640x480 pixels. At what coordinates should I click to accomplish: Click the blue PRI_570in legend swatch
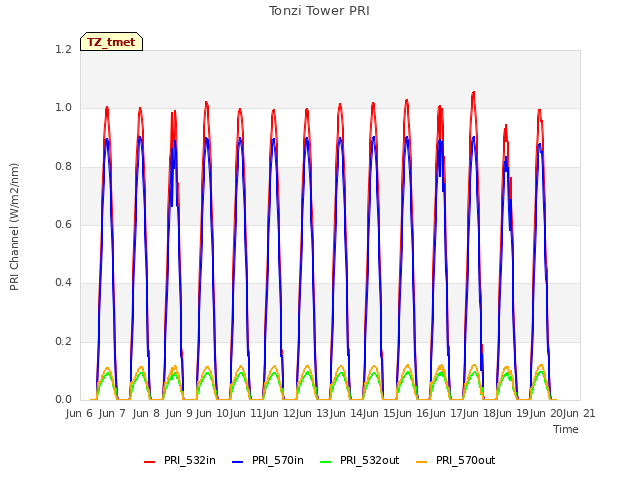pos(238,461)
